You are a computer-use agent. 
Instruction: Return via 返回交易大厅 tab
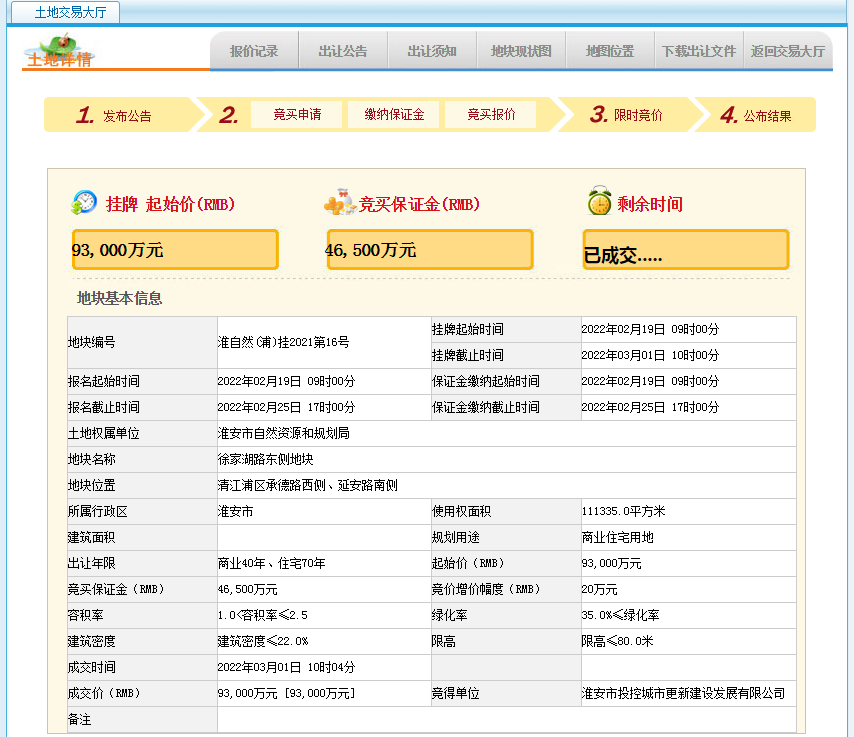pos(788,51)
